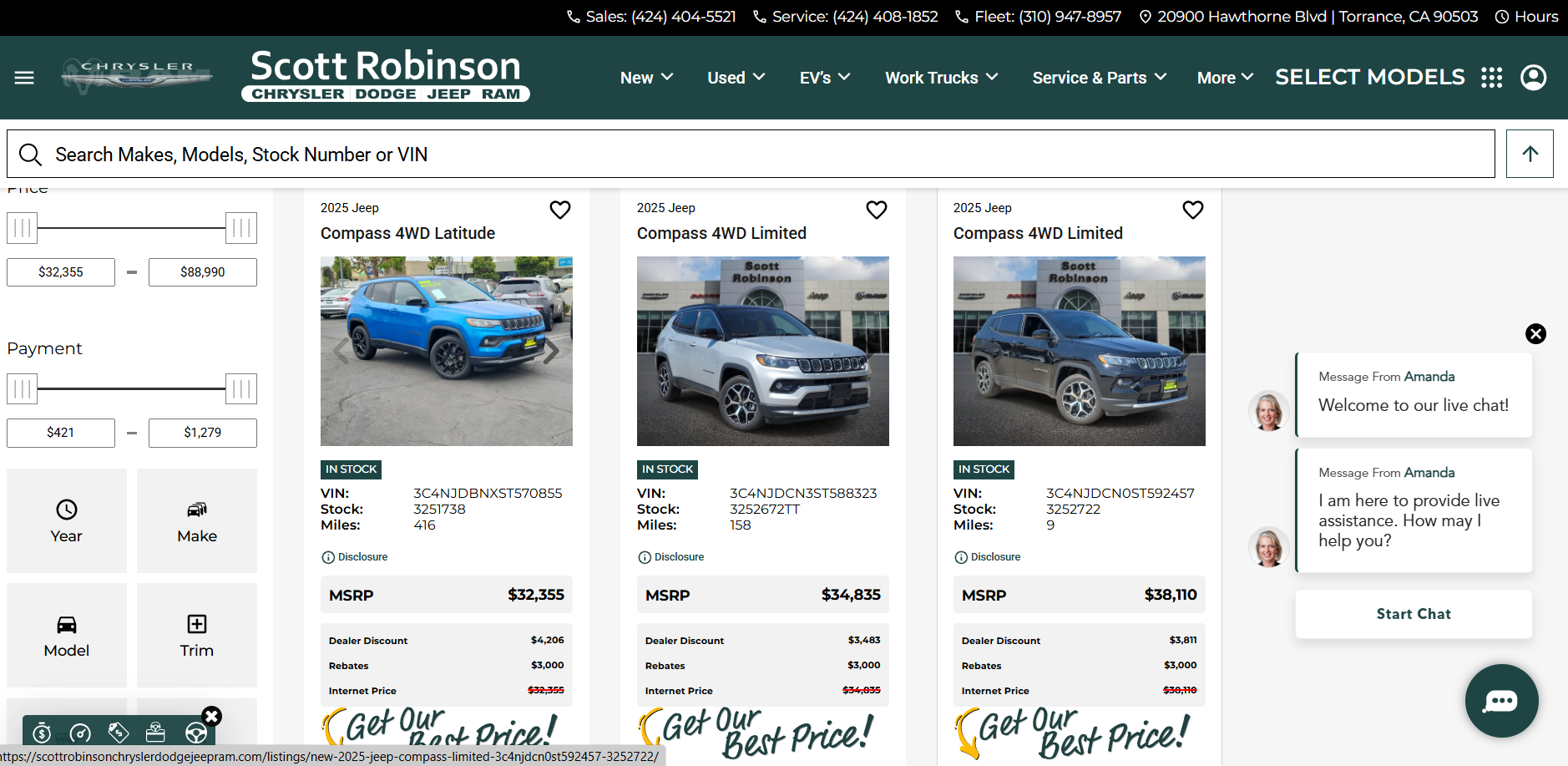1568x766 pixels.
Task: Click the speedometer icon in the bottom toolbar
Action: click(x=80, y=733)
